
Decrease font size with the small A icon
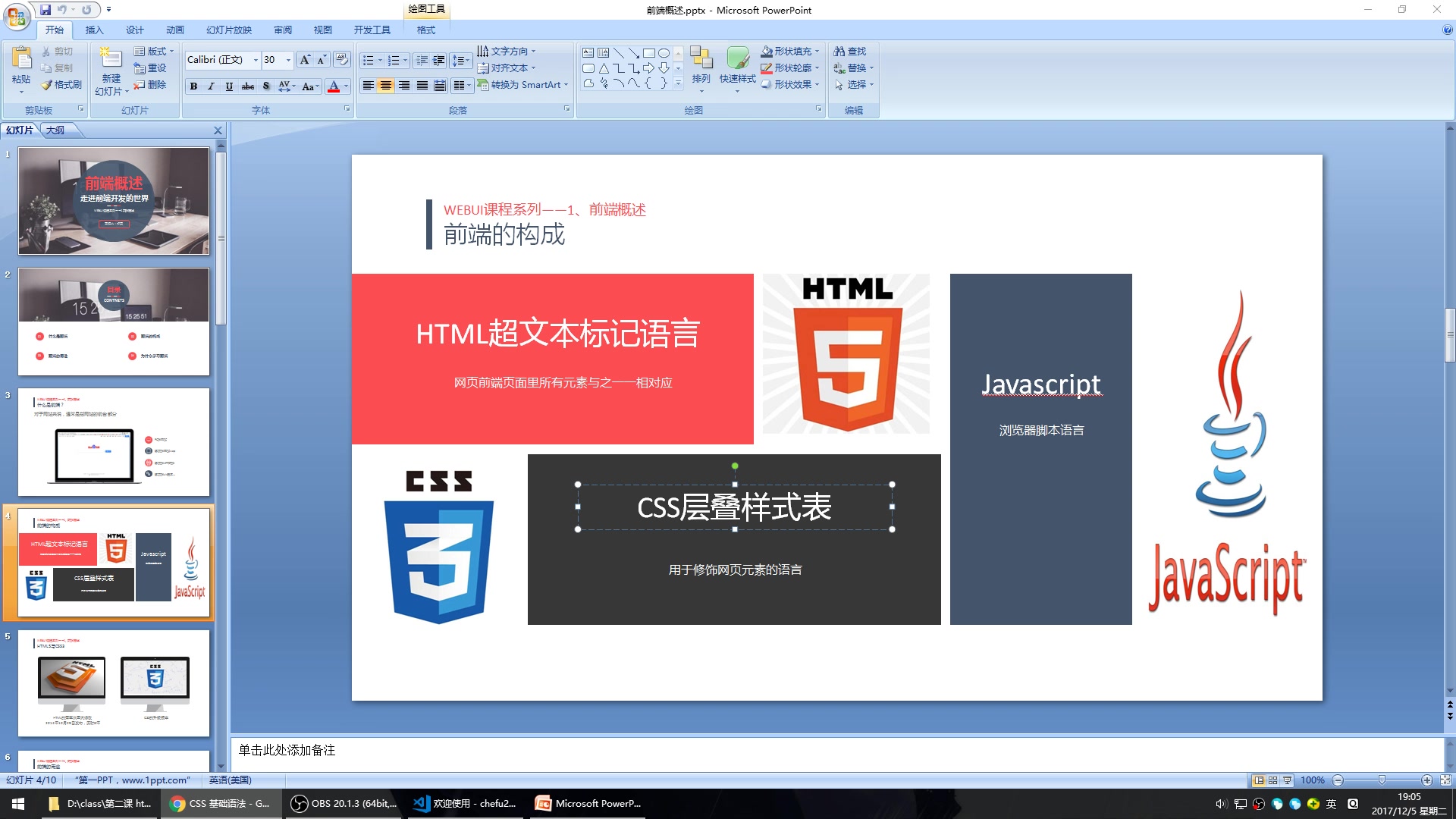coord(322,60)
